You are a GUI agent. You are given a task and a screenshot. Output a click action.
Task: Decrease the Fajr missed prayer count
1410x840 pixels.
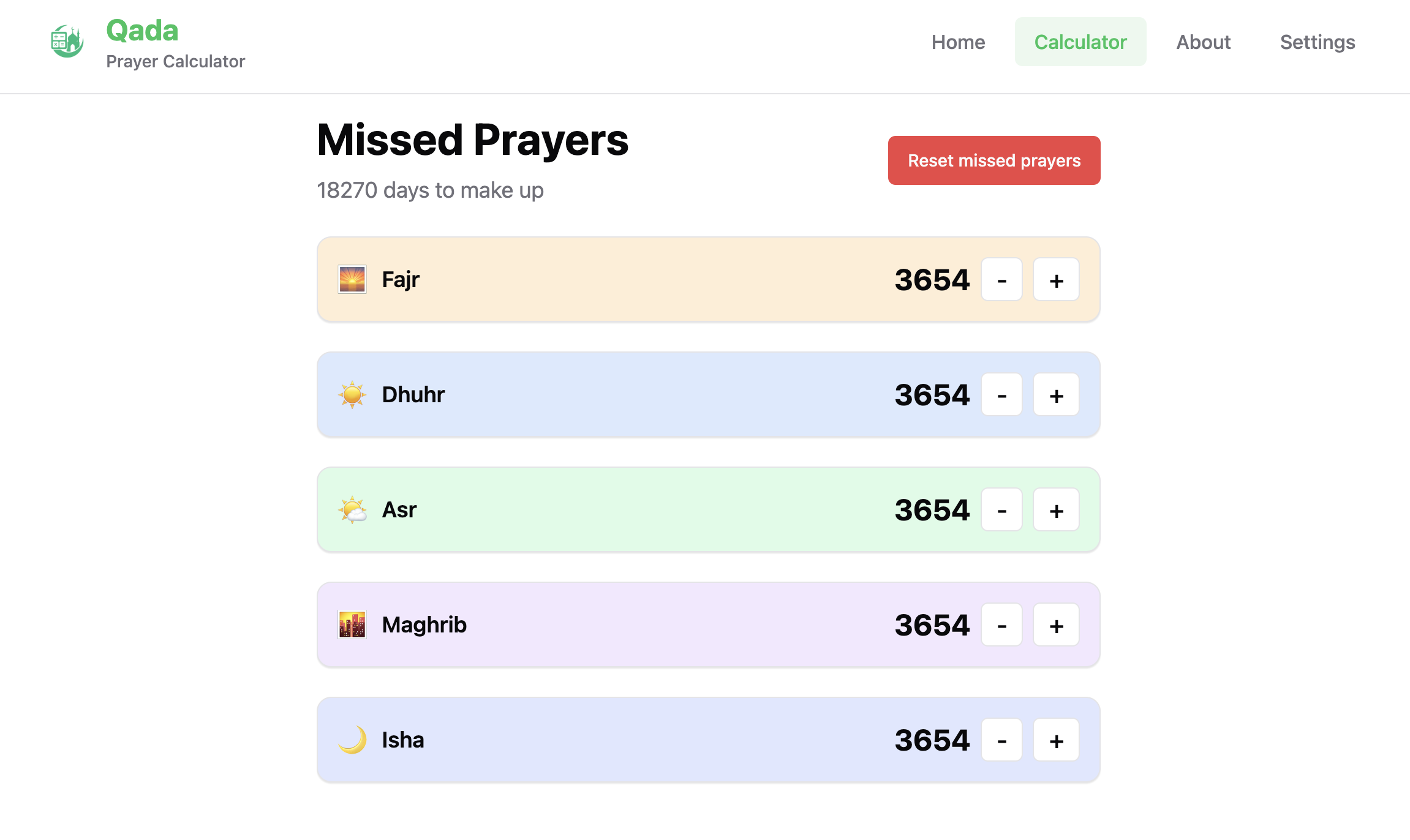pyautogui.click(x=1001, y=280)
